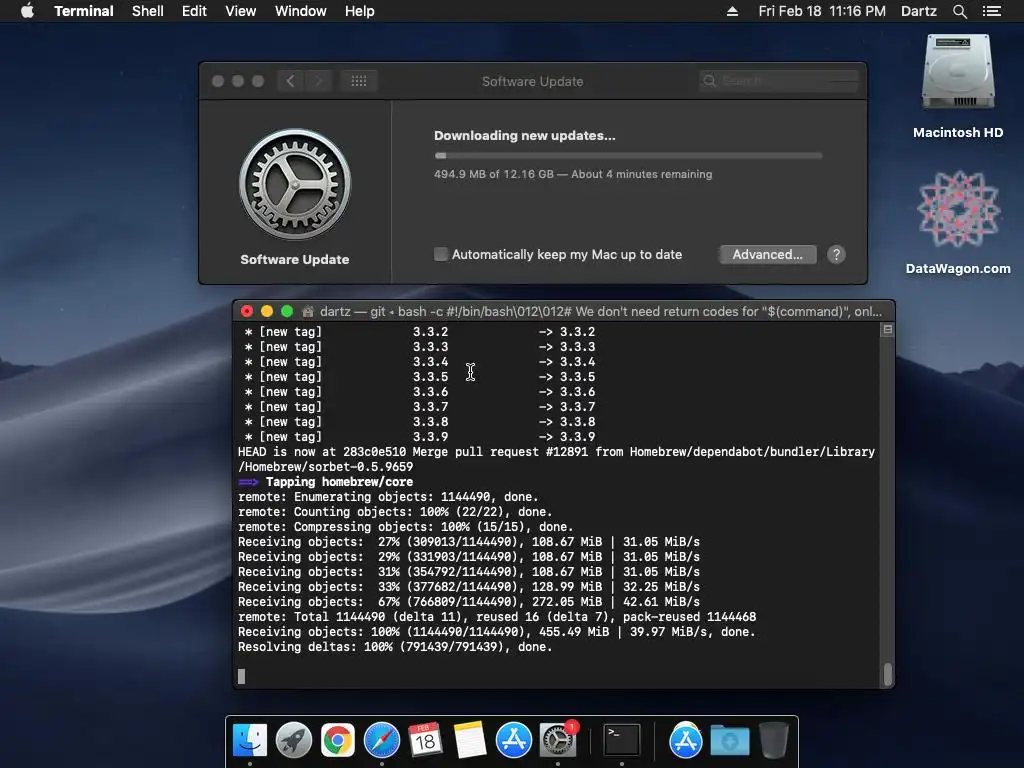Open System Preferences from the Dock
The height and width of the screenshot is (768, 1024).
[x=558, y=741]
